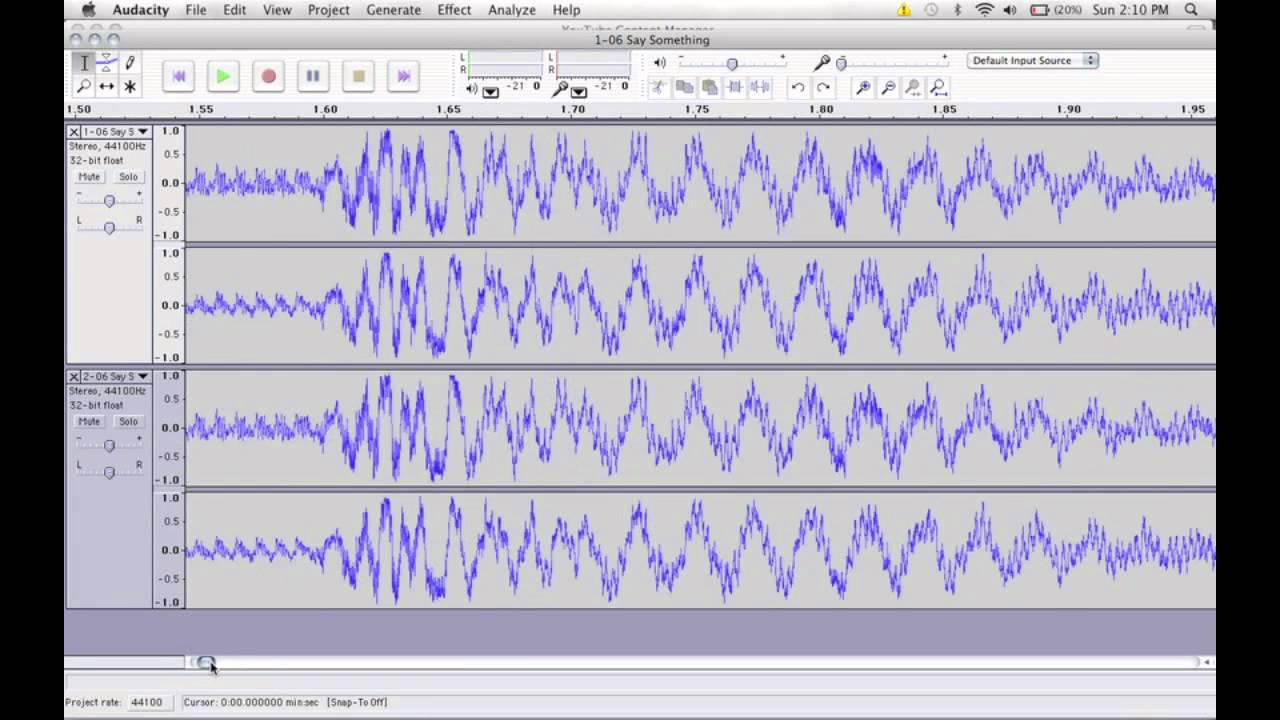This screenshot has width=1280, height=720.
Task: Zoom out of the waveform
Action: (x=888, y=87)
